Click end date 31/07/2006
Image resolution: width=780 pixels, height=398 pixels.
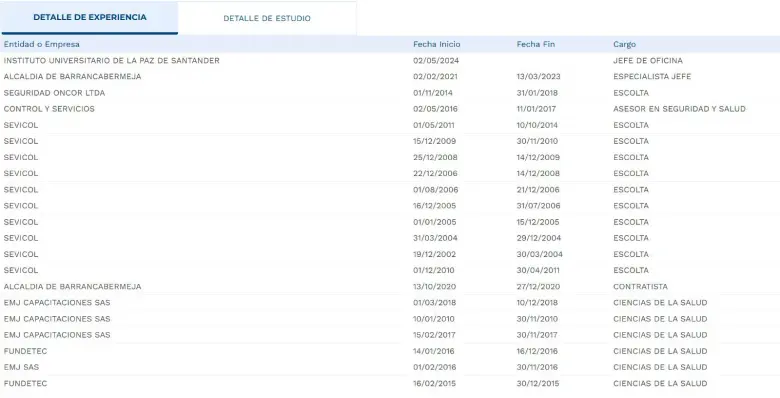pos(538,206)
